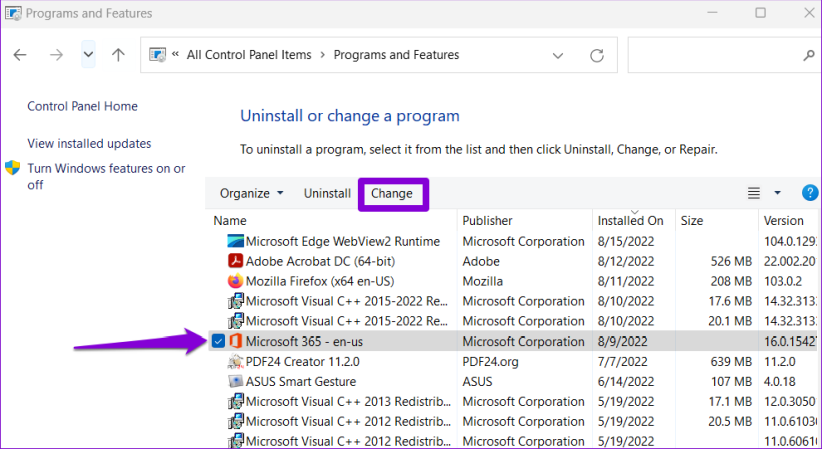The image size is (822, 449).
Task: Select Adobe Acrobat DC (64-bit) name
Action: click(x=320, y=261)
